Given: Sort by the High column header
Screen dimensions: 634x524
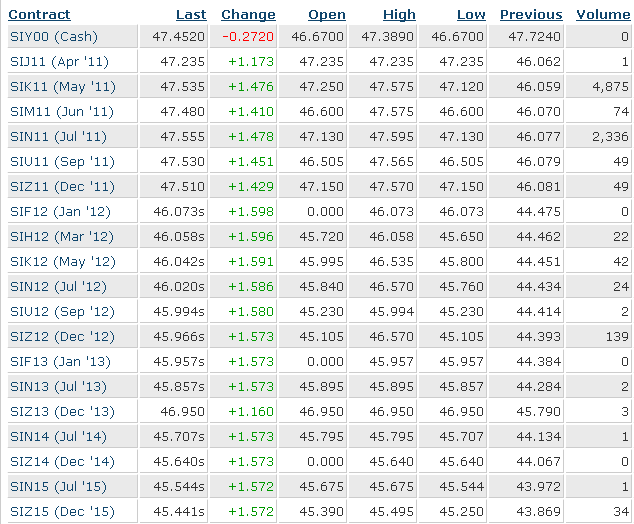Looking at the screenshot, I should pyautogui.click(x=399, y=15).
